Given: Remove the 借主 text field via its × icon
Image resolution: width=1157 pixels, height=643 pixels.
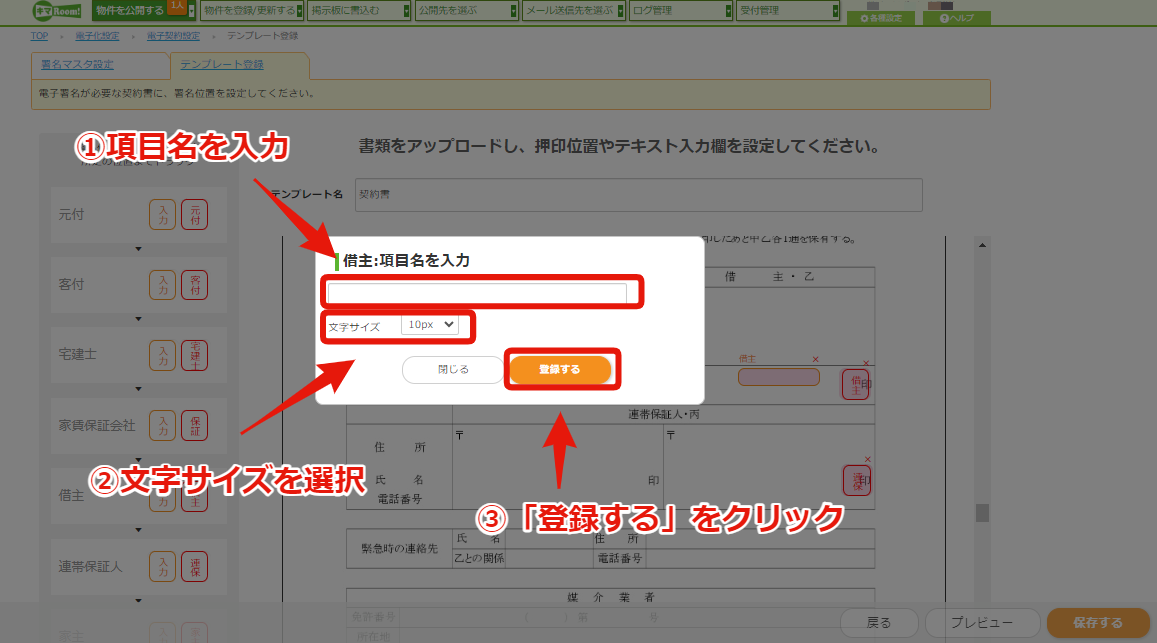Looking at the screenshot, I should 815,360.
